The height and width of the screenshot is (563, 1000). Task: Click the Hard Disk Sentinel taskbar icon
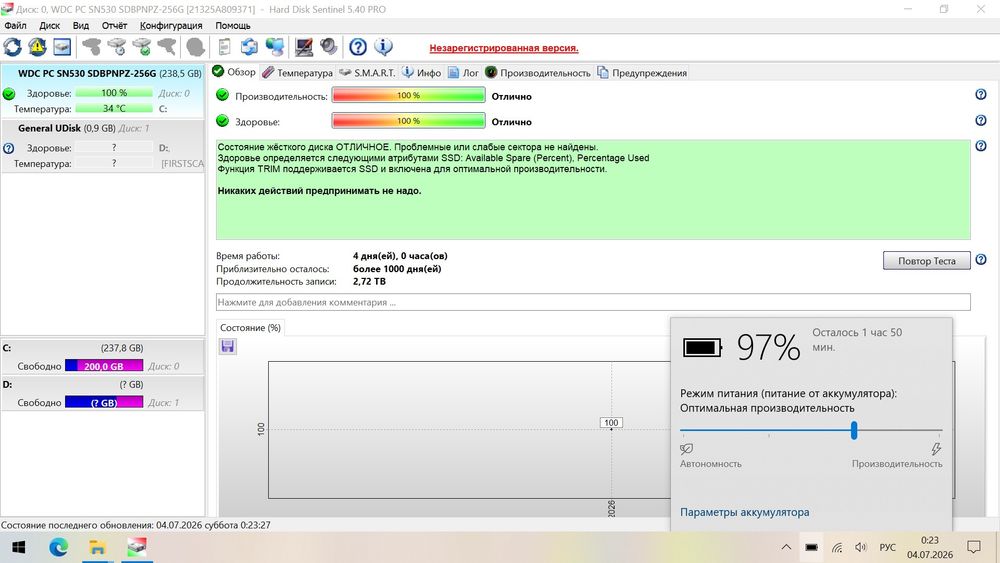pyautogui.click(x=136, y=547)
